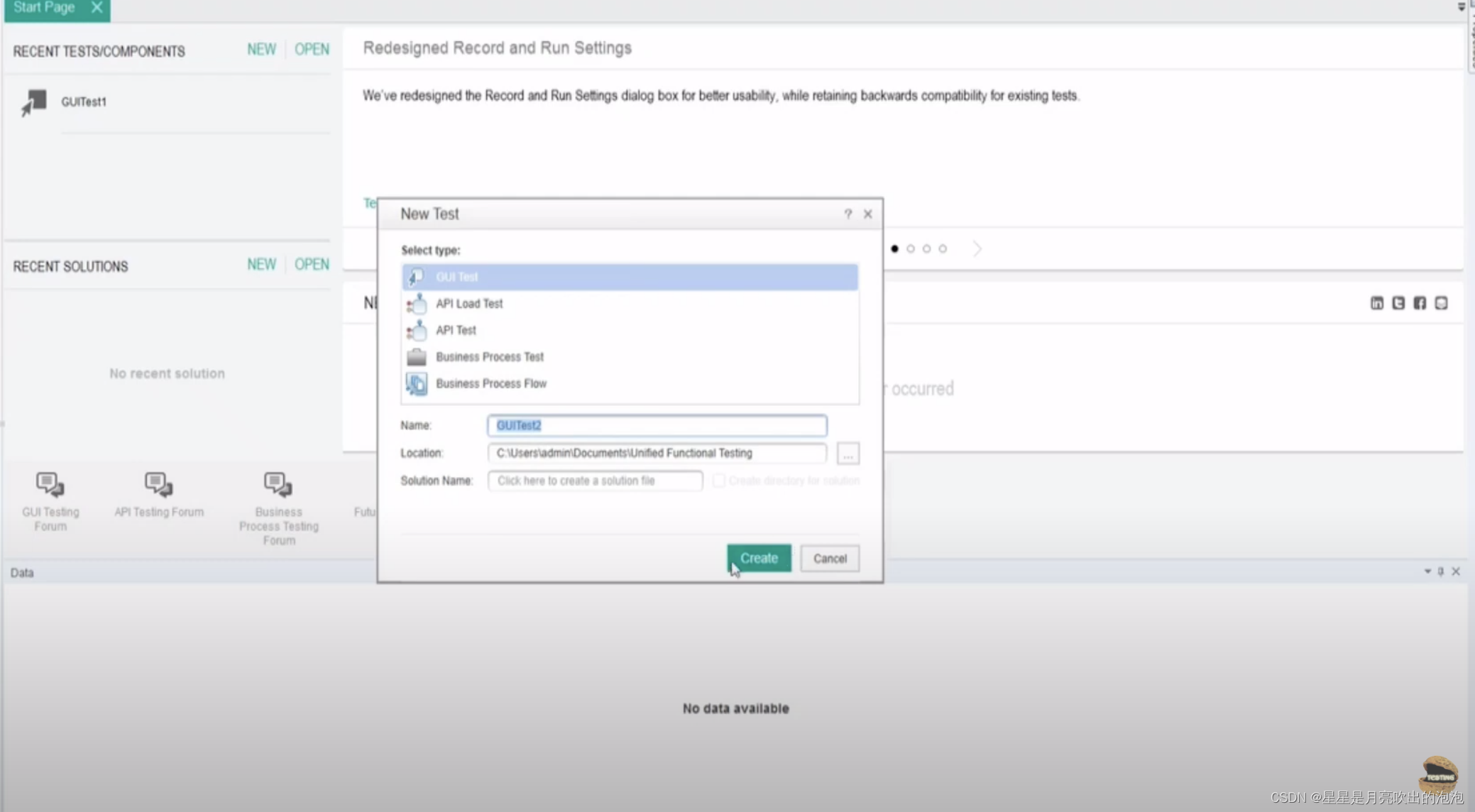Open GUITest1 from recent tests
Image resolution: width=1475 pixels, height=812 pixels.
pos(84,102)
